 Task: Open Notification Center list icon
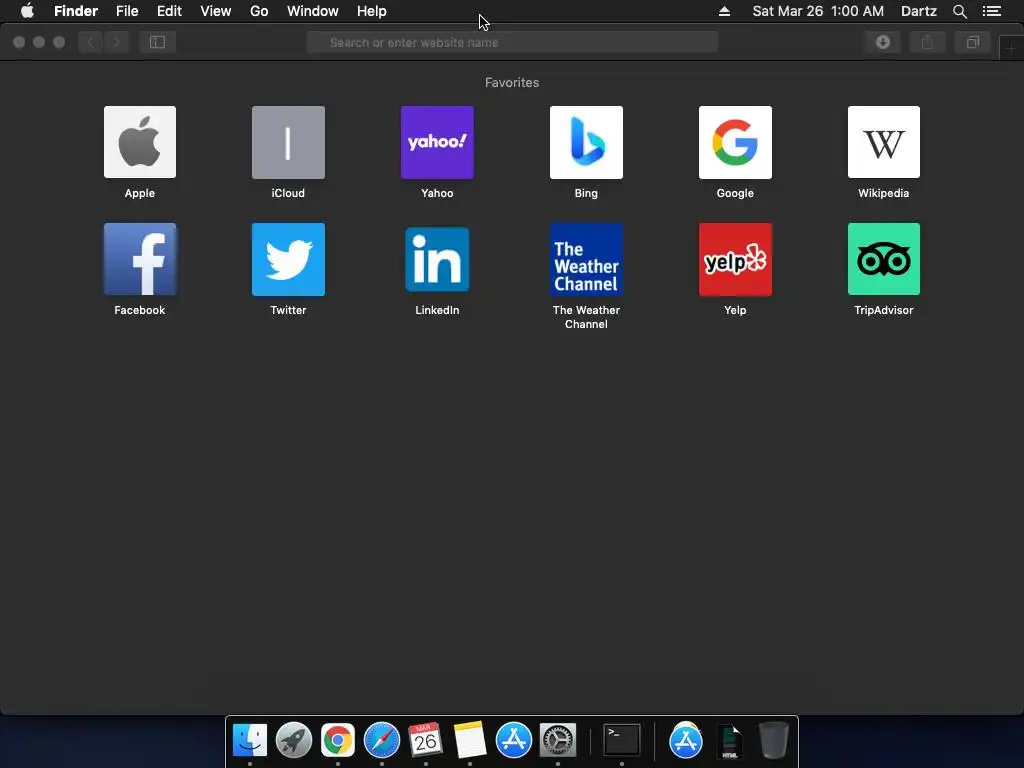click(x=992, y=11)
